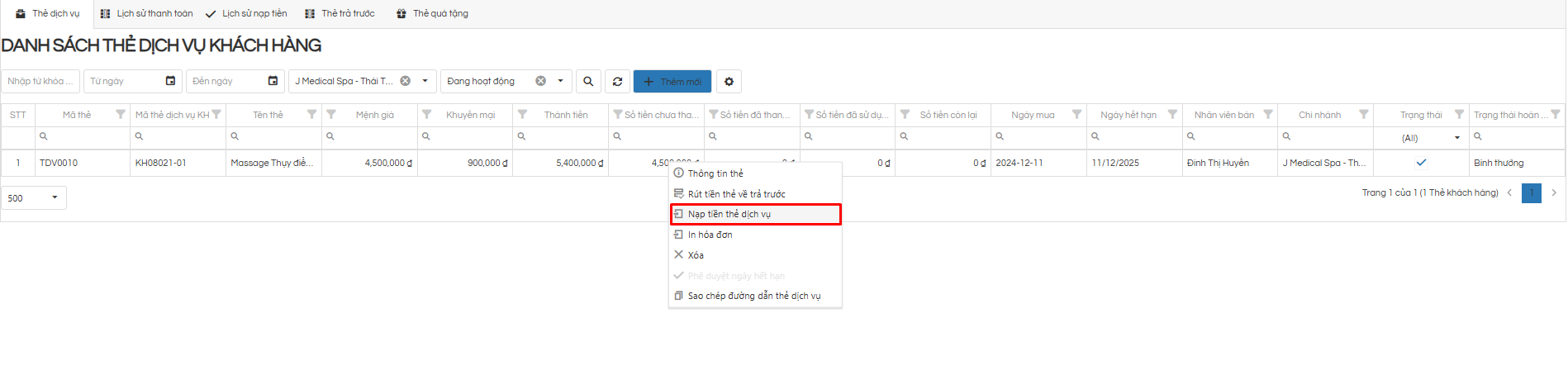Choose 'Rút tiền thẻ về trả trước' menu item
Screen dimensions: 1568x375
tap(736, 194)
